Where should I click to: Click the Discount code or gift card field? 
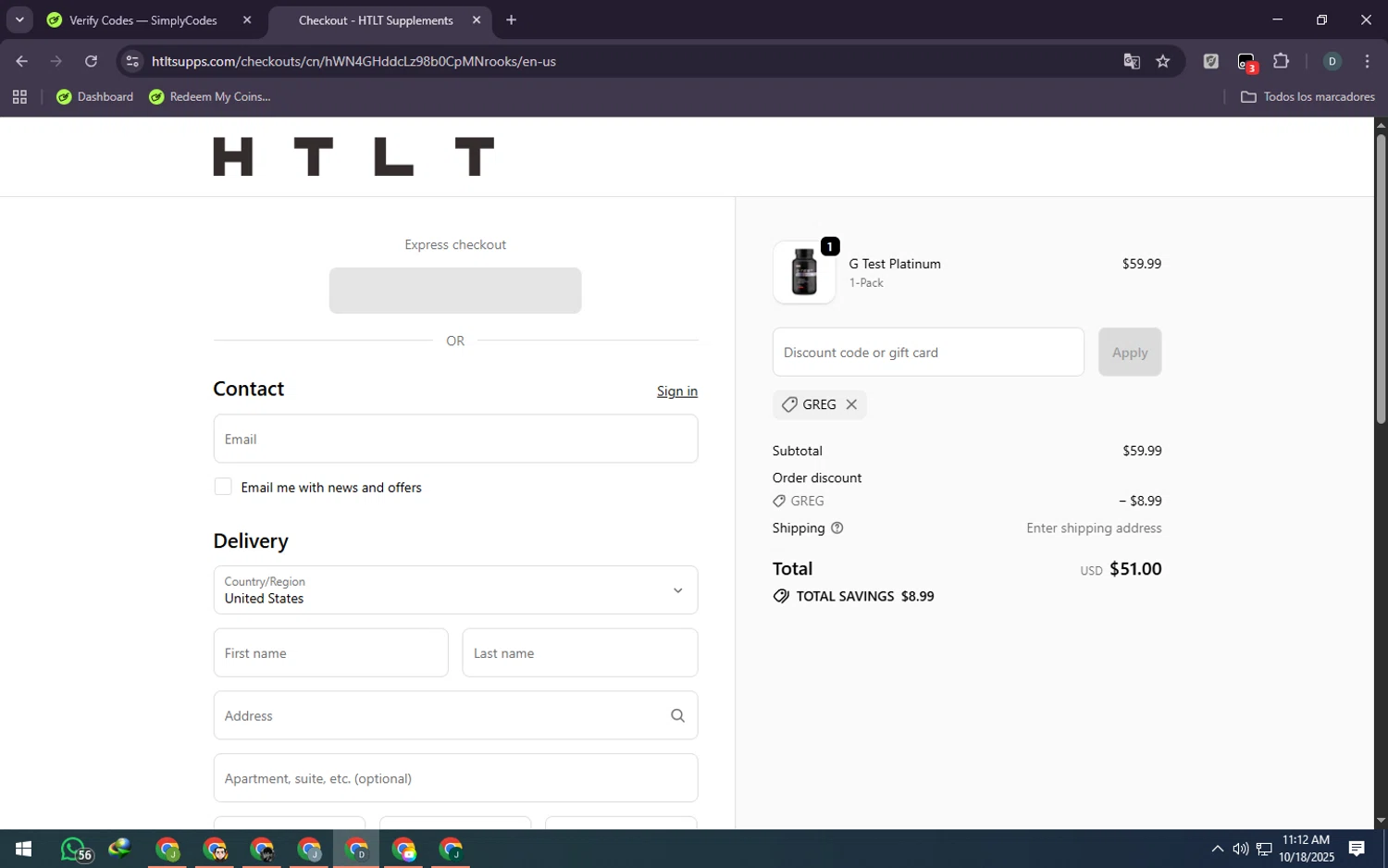928,352
